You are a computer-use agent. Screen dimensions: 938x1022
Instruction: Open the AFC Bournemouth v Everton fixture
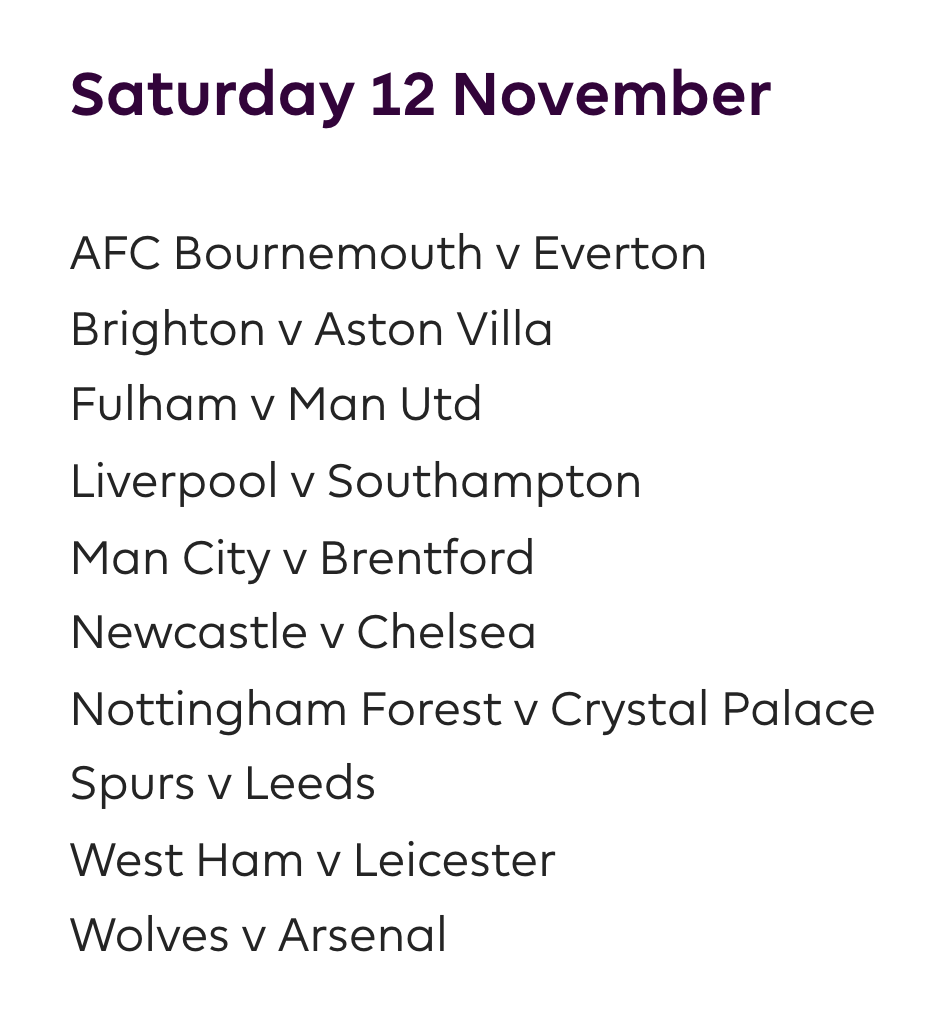(388, 254)
